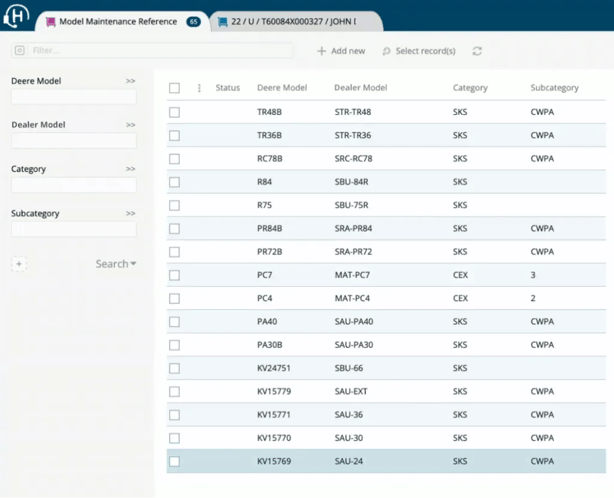Viewport: 614px width, 498px height.
Task: Click the plus icon to add a filter
Action: [x=19, y=264]
